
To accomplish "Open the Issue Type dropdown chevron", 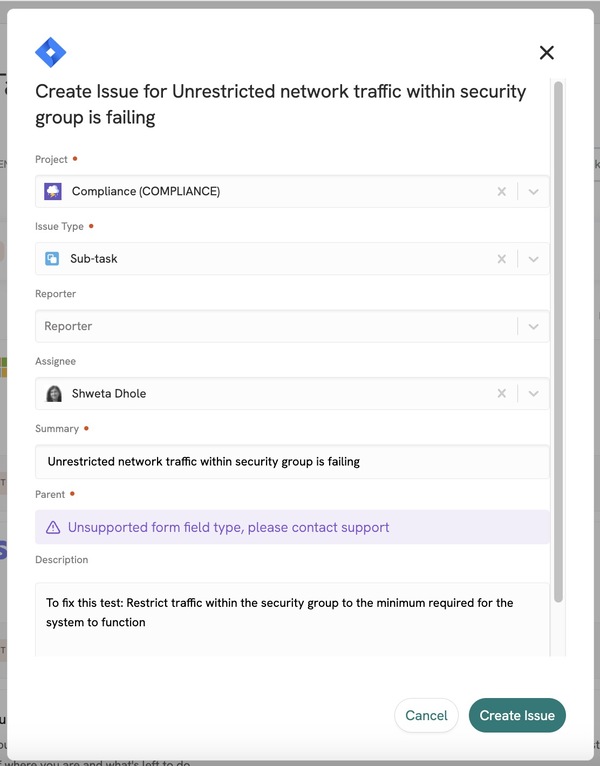I will point(533,259).
